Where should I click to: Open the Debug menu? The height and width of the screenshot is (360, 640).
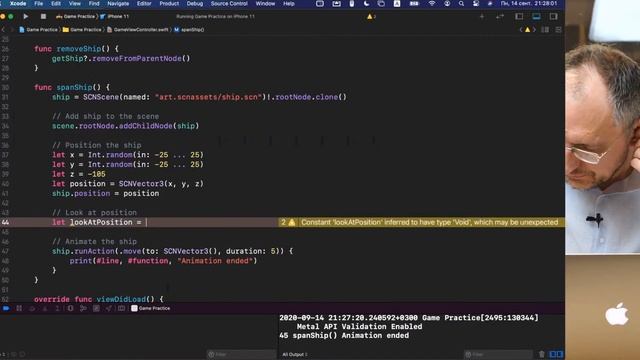pyautogui.click(x=195, y=4)
